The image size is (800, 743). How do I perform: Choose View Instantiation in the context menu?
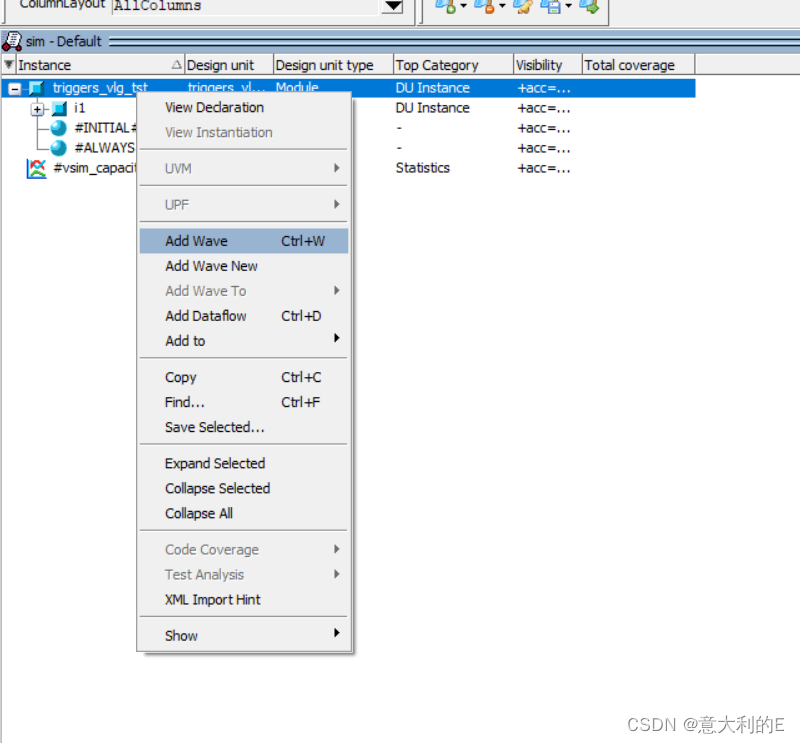point(244,133)
